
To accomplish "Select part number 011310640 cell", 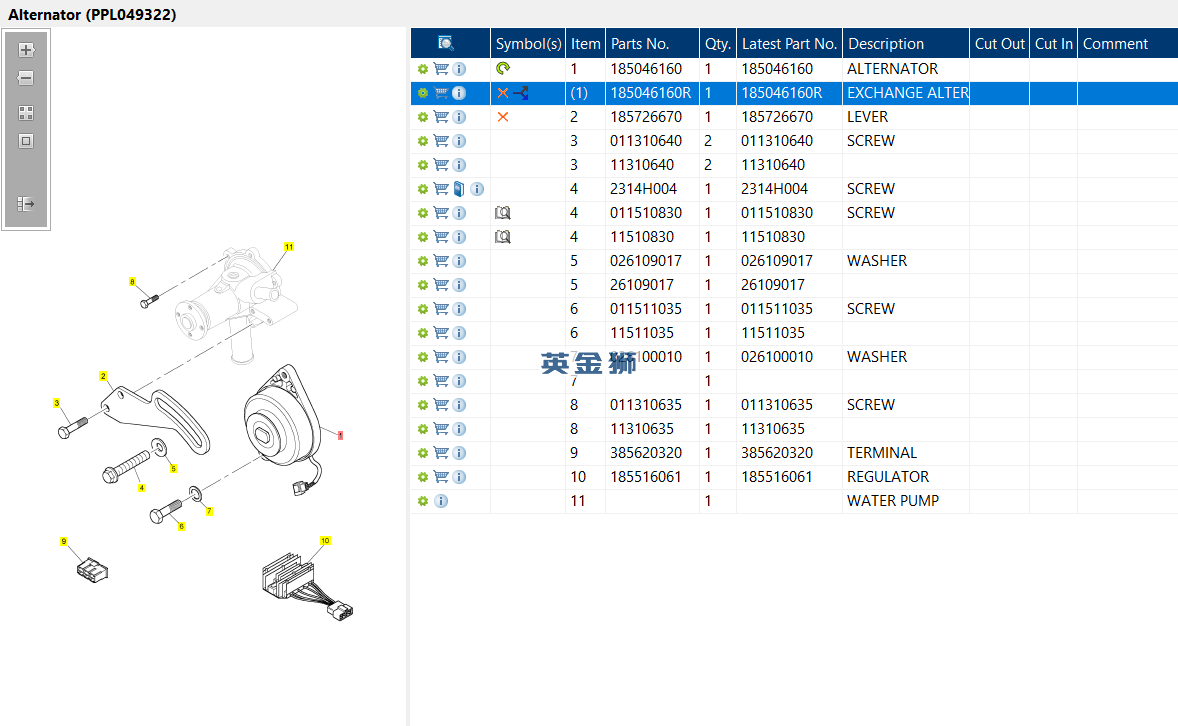I will point(652,141).
